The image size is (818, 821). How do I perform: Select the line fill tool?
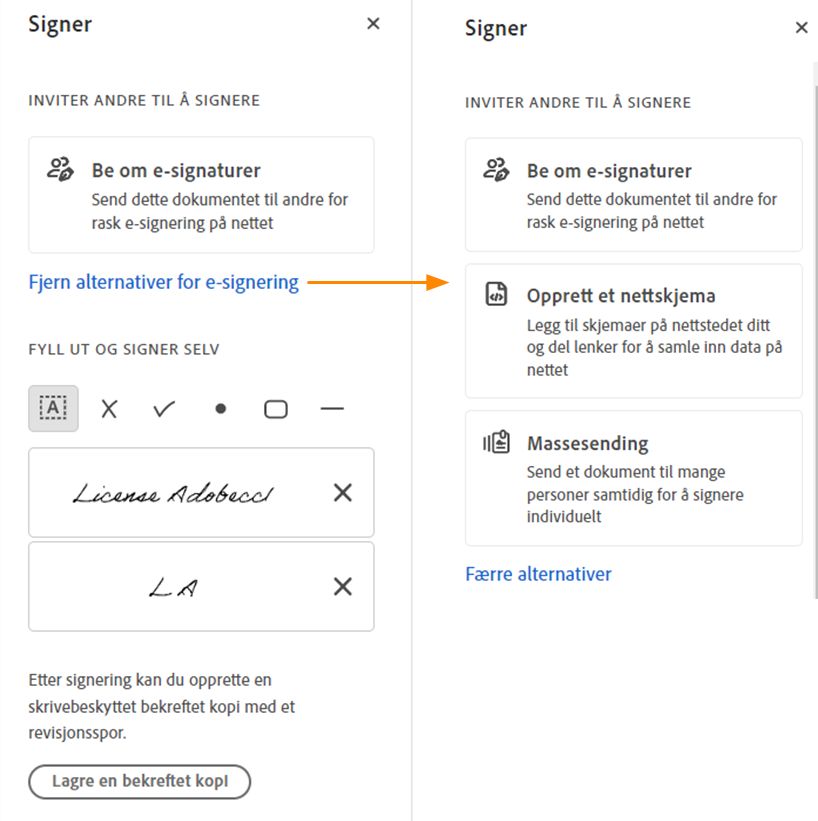tap(332, 408)
